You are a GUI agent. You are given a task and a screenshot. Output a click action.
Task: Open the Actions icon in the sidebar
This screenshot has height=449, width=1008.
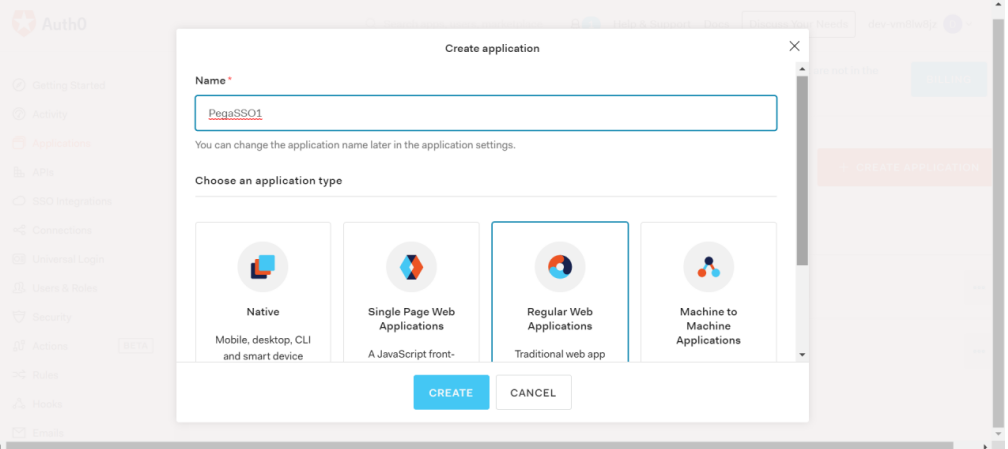point(20,346)
